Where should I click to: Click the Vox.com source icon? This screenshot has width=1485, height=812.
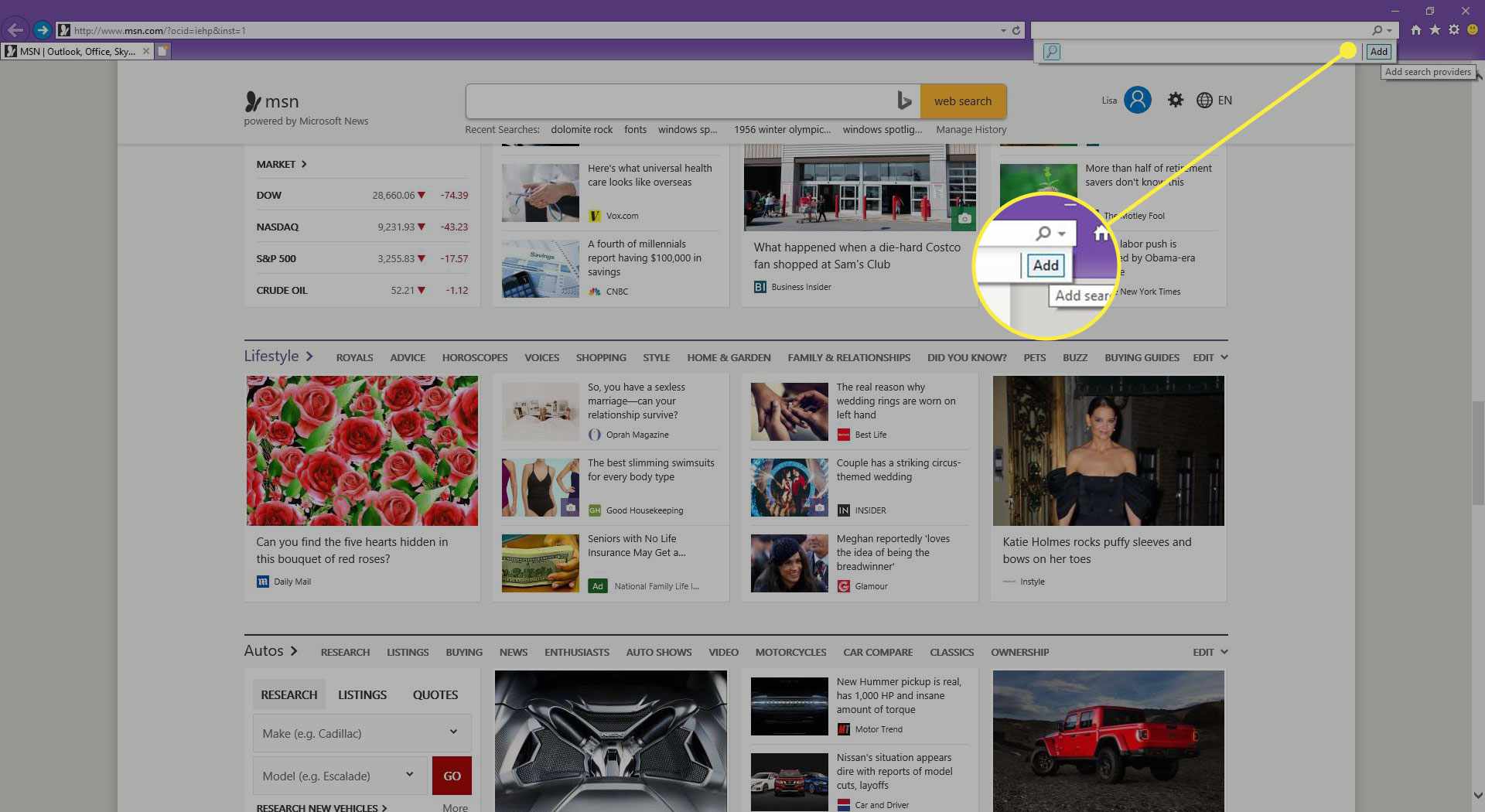click(x=594, y=216)
